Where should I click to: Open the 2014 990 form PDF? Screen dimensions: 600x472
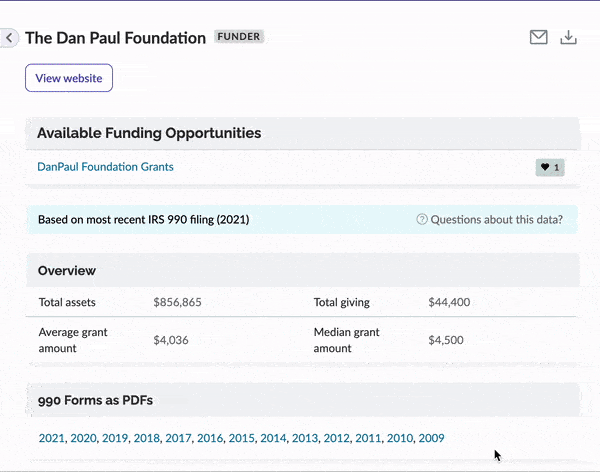[273, 438]
